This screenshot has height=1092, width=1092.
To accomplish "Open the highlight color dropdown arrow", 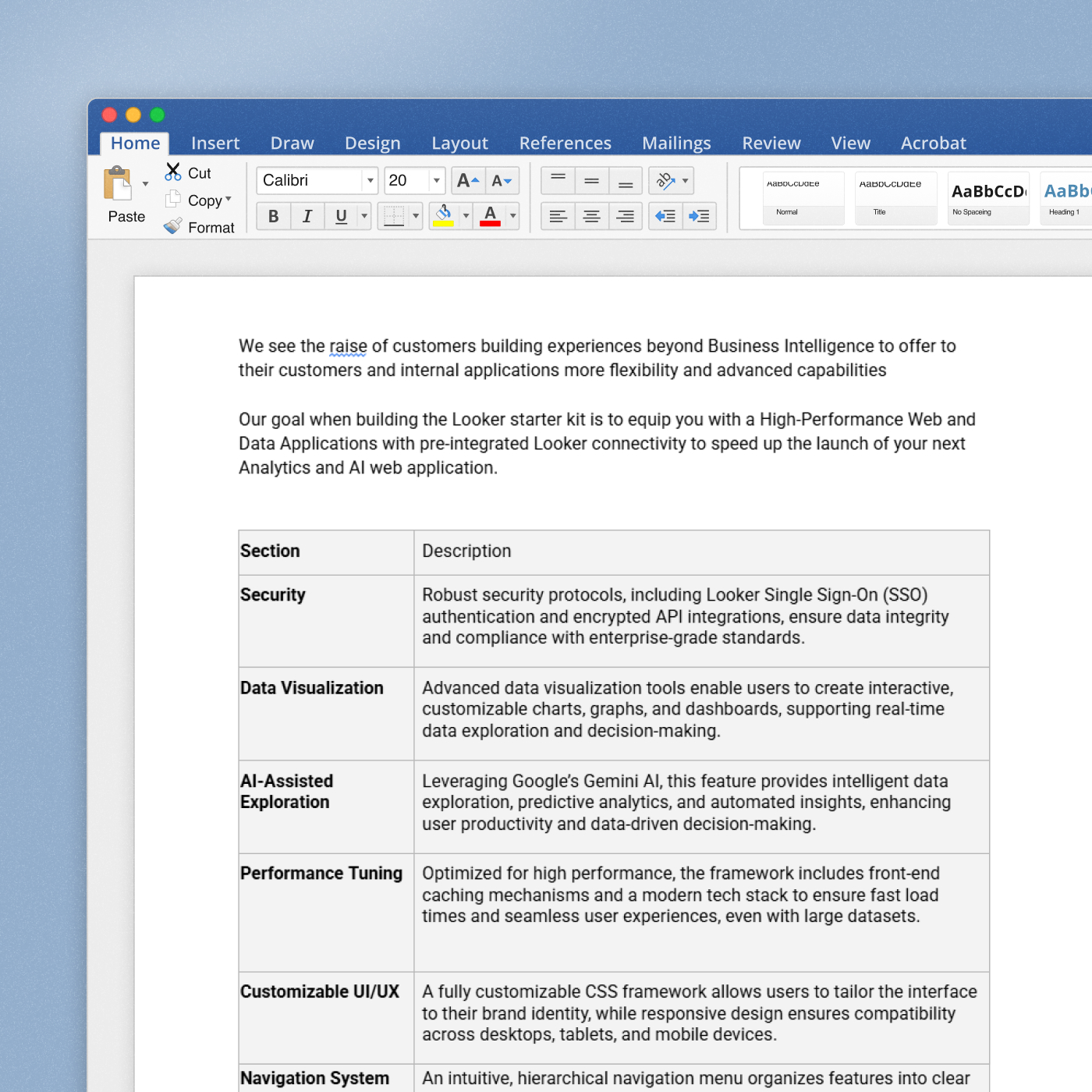I will tap(466, 216).
